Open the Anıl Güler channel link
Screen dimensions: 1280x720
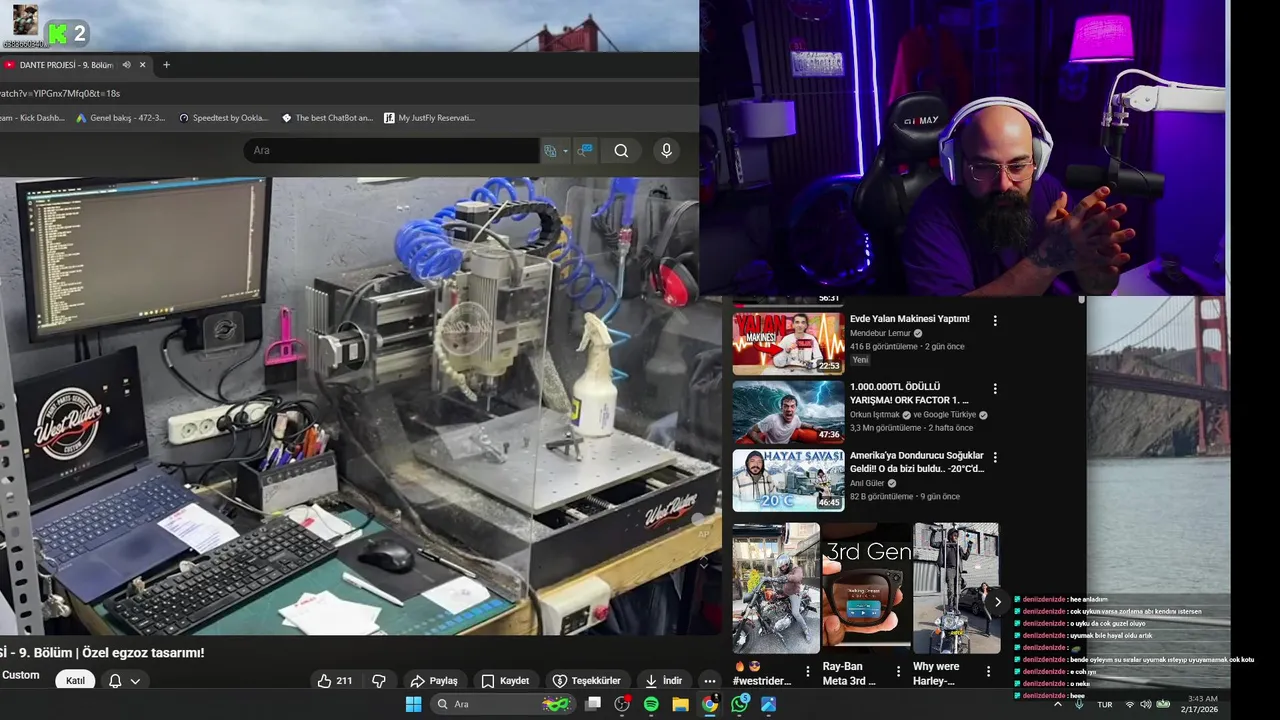(x=867, y=483)
